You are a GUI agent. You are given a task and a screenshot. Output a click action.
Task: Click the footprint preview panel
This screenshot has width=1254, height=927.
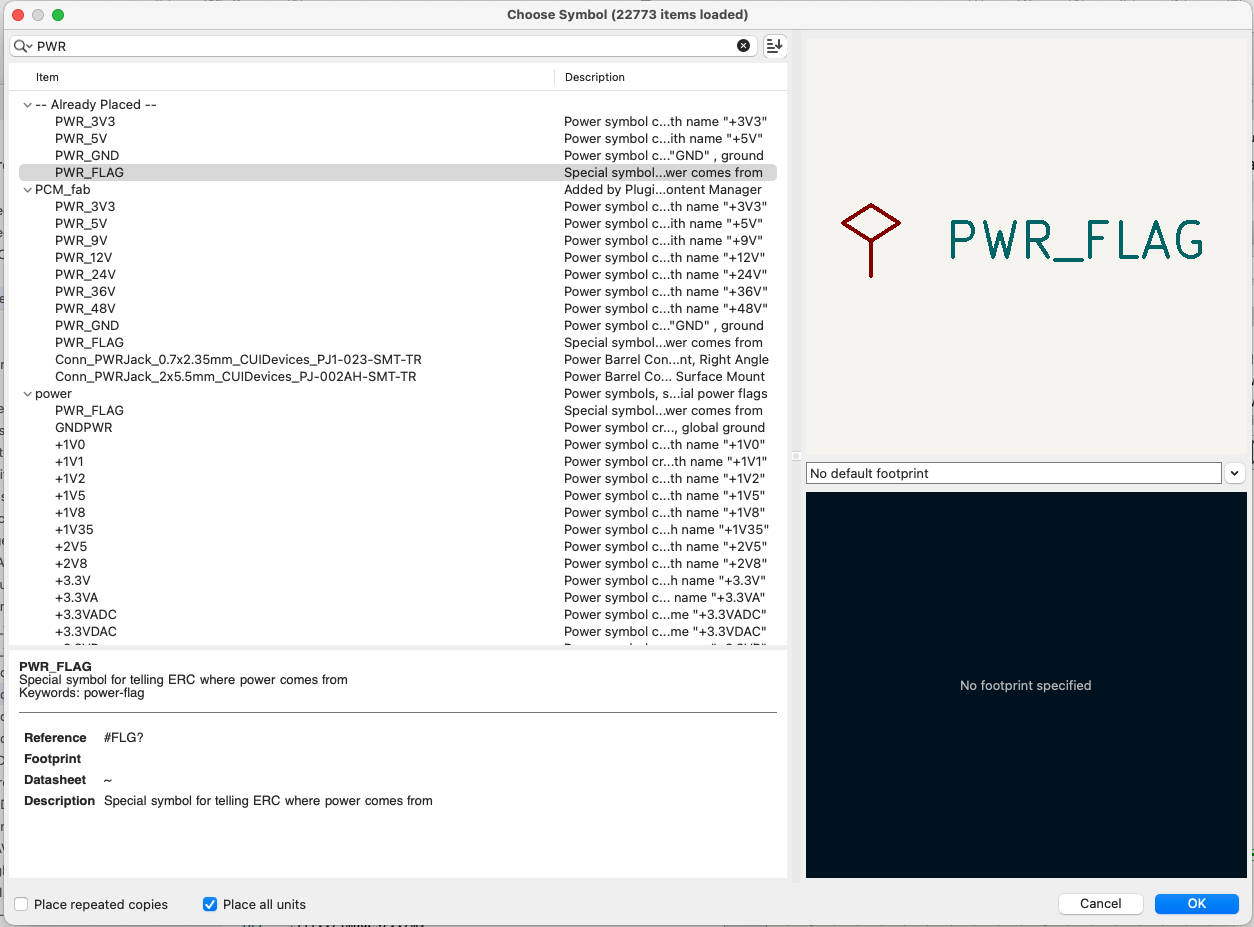pos(1025,685)
